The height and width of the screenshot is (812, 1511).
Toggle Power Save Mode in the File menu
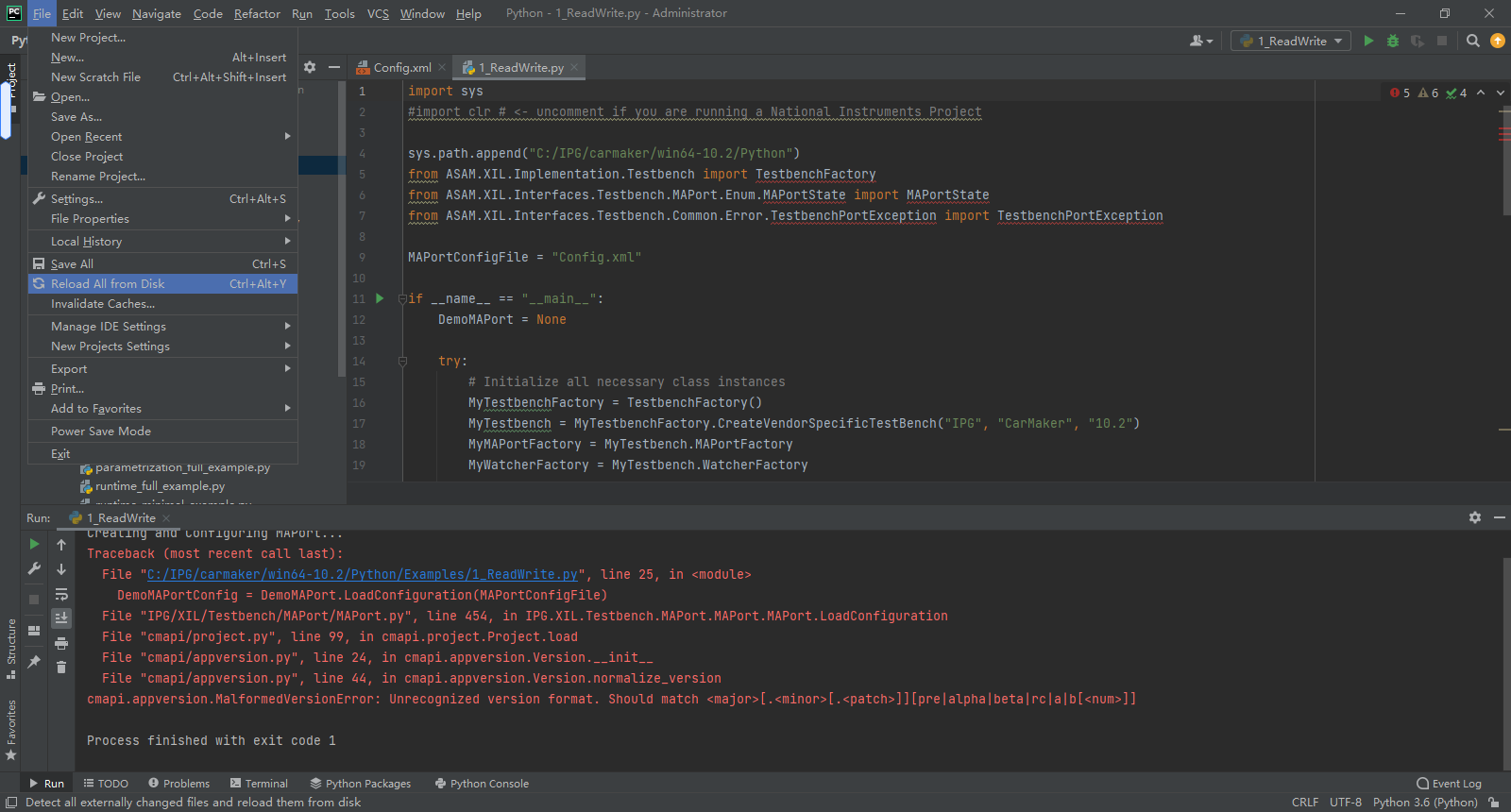point(162,431)
